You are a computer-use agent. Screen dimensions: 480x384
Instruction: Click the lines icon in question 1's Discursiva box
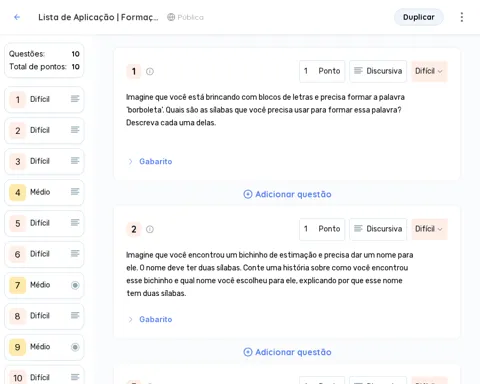pos(358,71)
